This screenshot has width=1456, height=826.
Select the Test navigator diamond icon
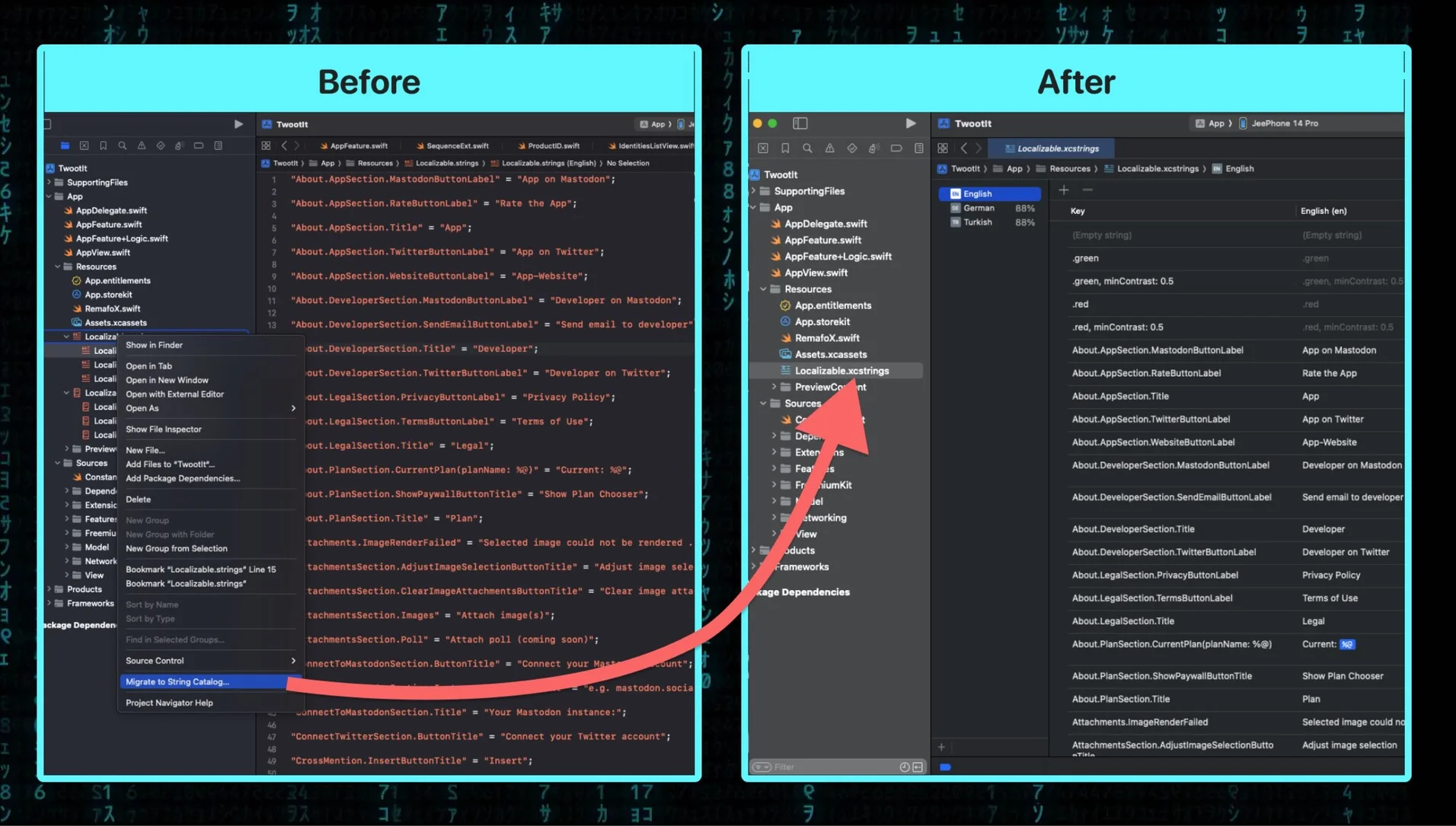(x=161, y=145)
